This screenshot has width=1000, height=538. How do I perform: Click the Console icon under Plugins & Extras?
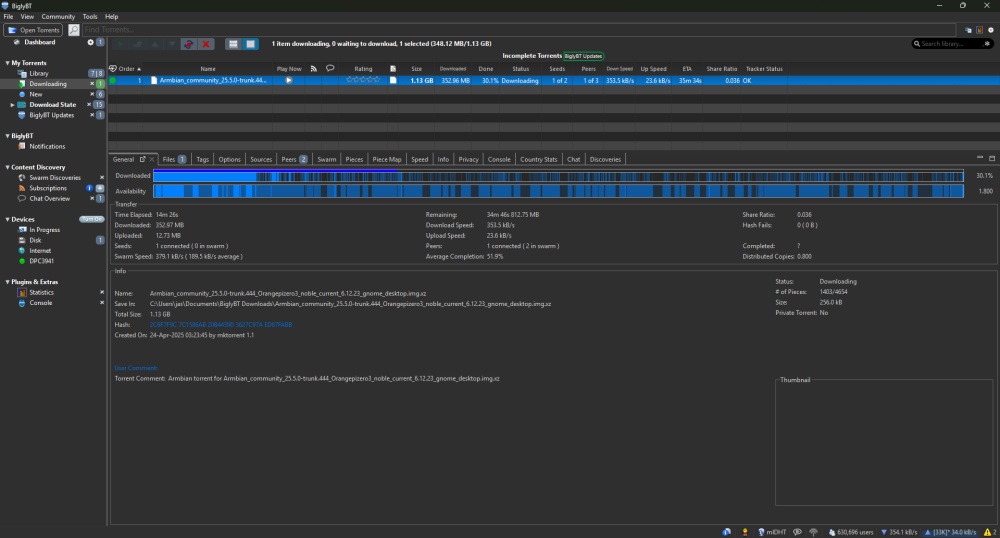pyautogui.click(x=22, y=302)
